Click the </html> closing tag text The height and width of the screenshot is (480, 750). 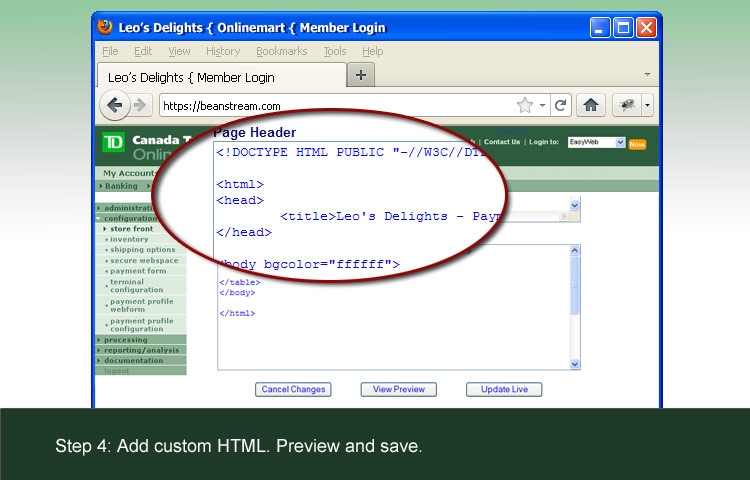237,314
